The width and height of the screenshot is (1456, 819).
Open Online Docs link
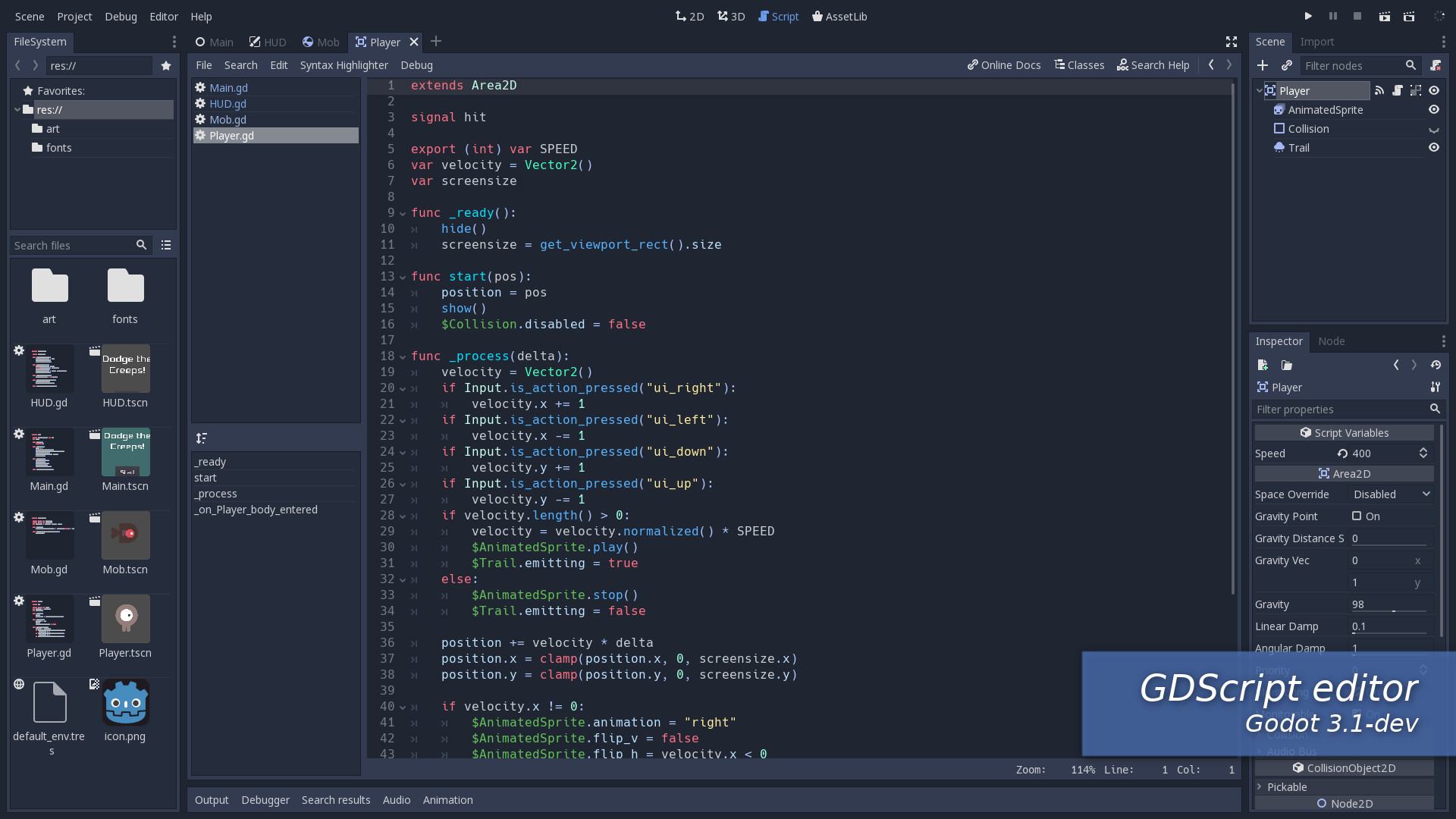(x=1003, y=65)
